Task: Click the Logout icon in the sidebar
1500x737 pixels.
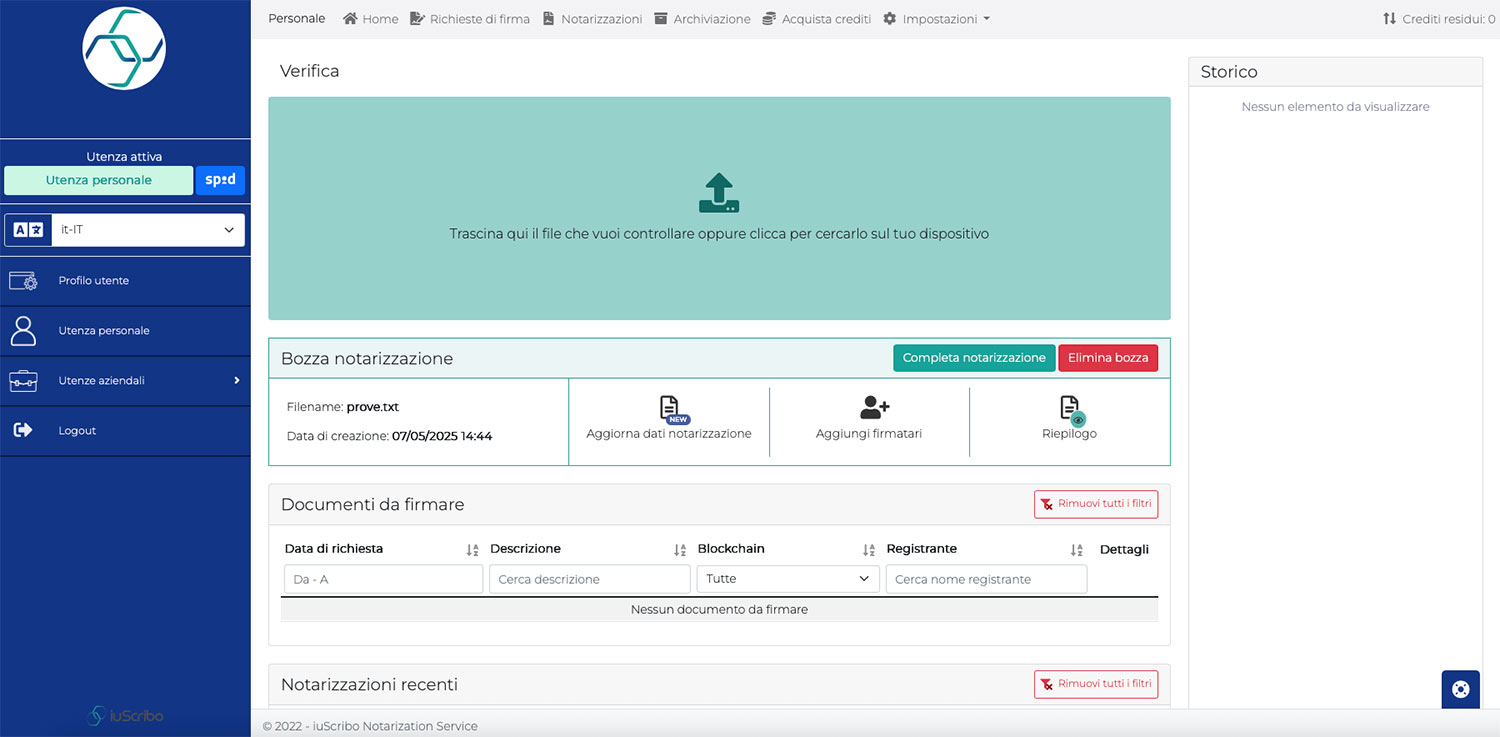Action: (22, 430)
